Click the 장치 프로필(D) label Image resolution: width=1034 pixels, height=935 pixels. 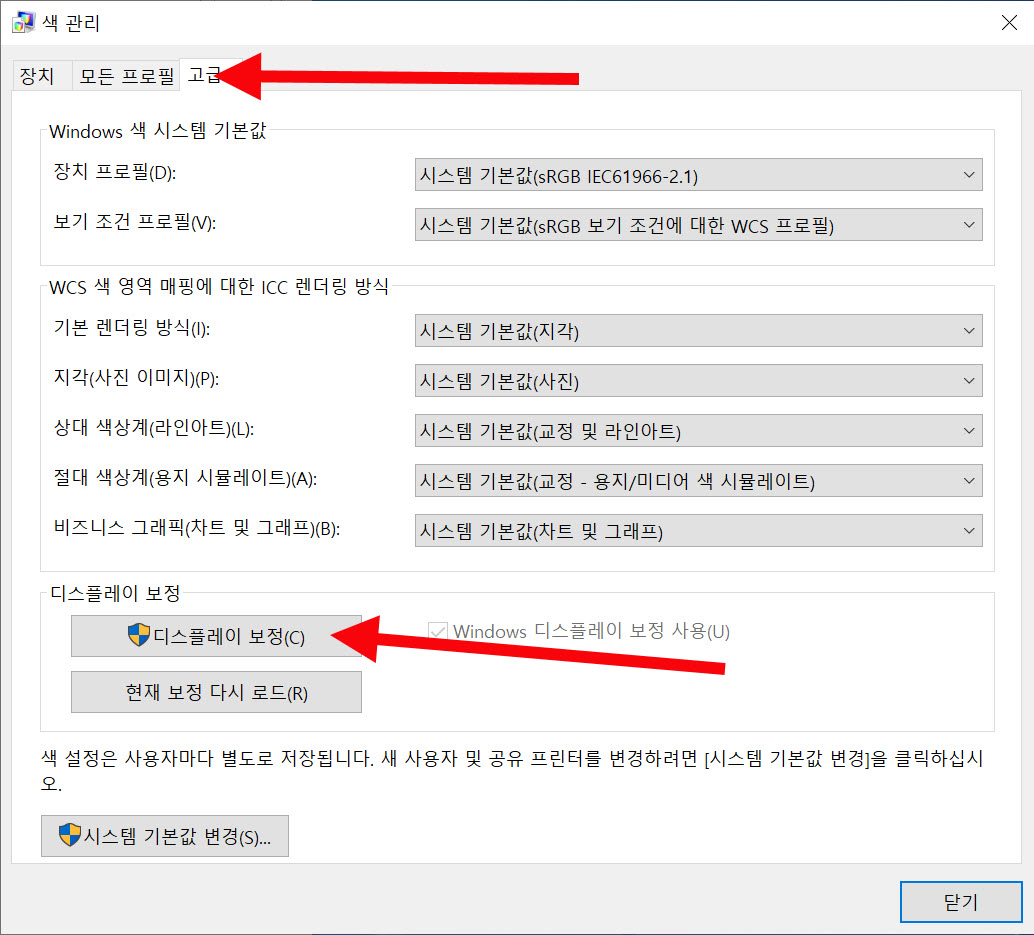click(x=114, y=172)
